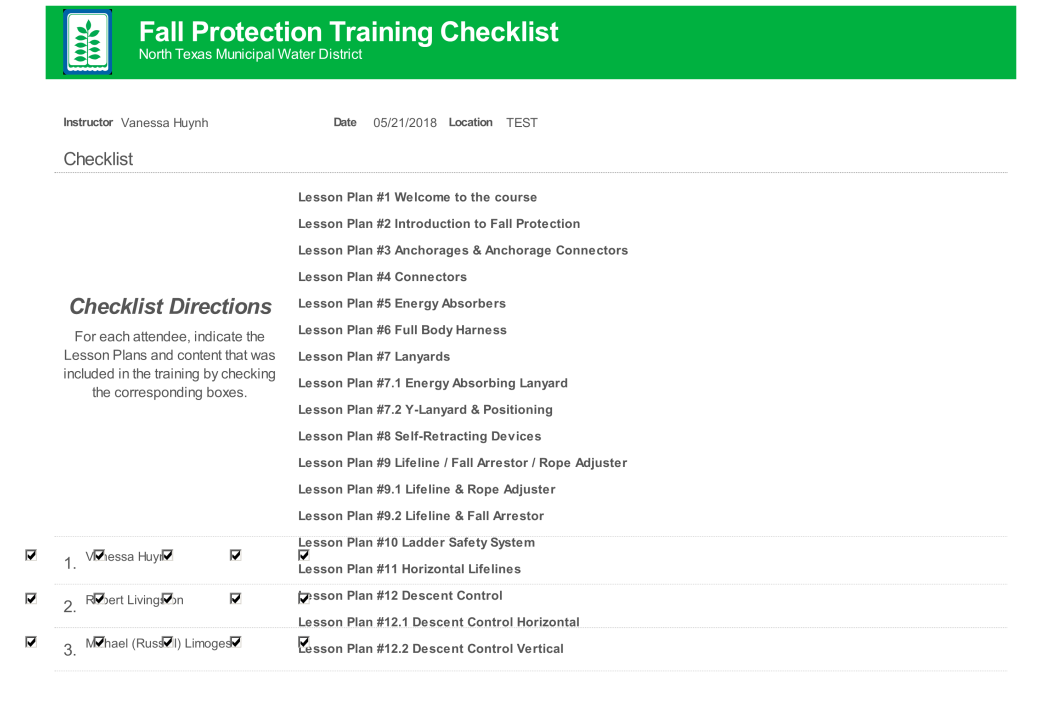The height and width of the screenshot is (702, 1038).
Task: Click Lesson Plan #6 Full Body Harness
Action: click(x=402, y=330)
